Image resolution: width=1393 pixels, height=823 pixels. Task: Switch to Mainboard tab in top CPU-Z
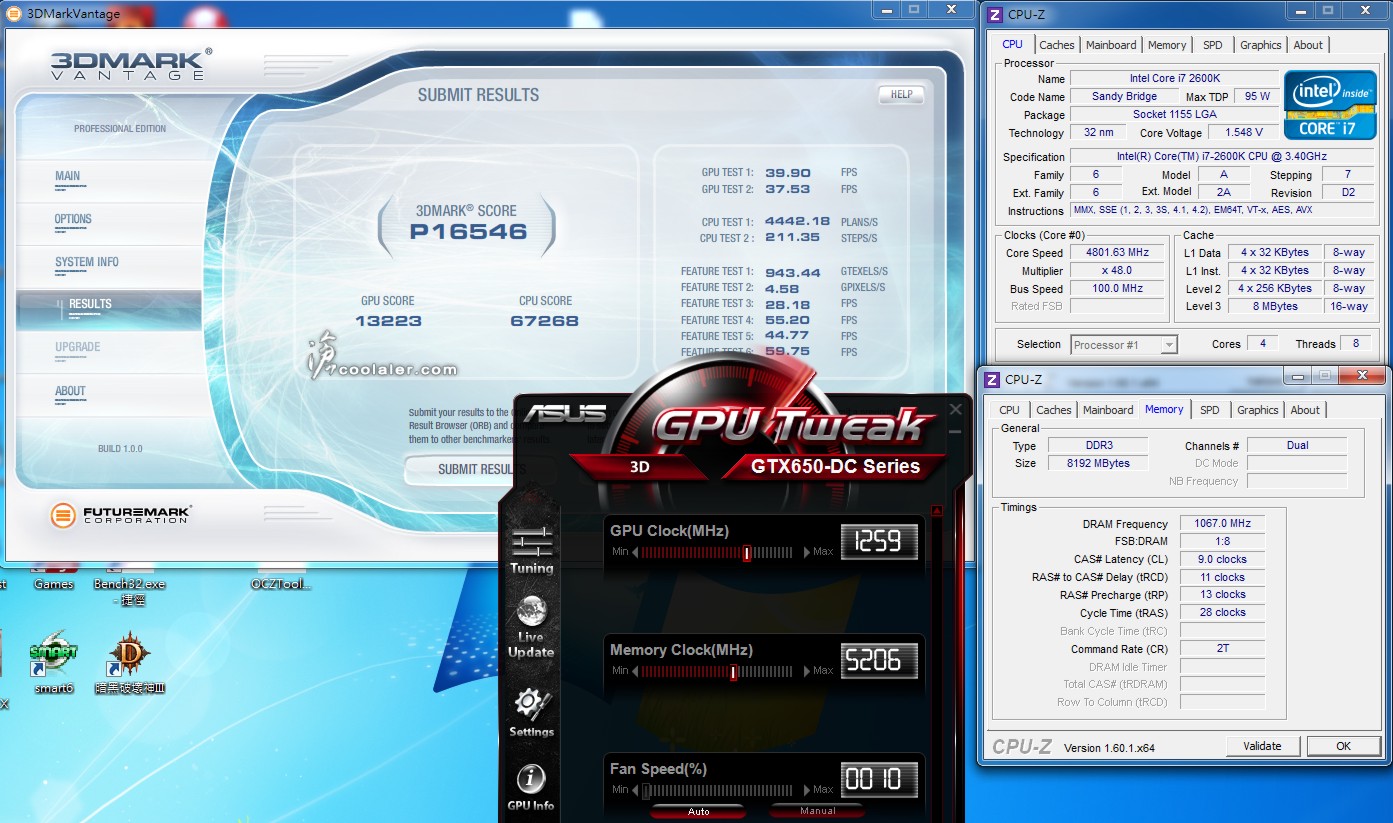(1111, 45)
